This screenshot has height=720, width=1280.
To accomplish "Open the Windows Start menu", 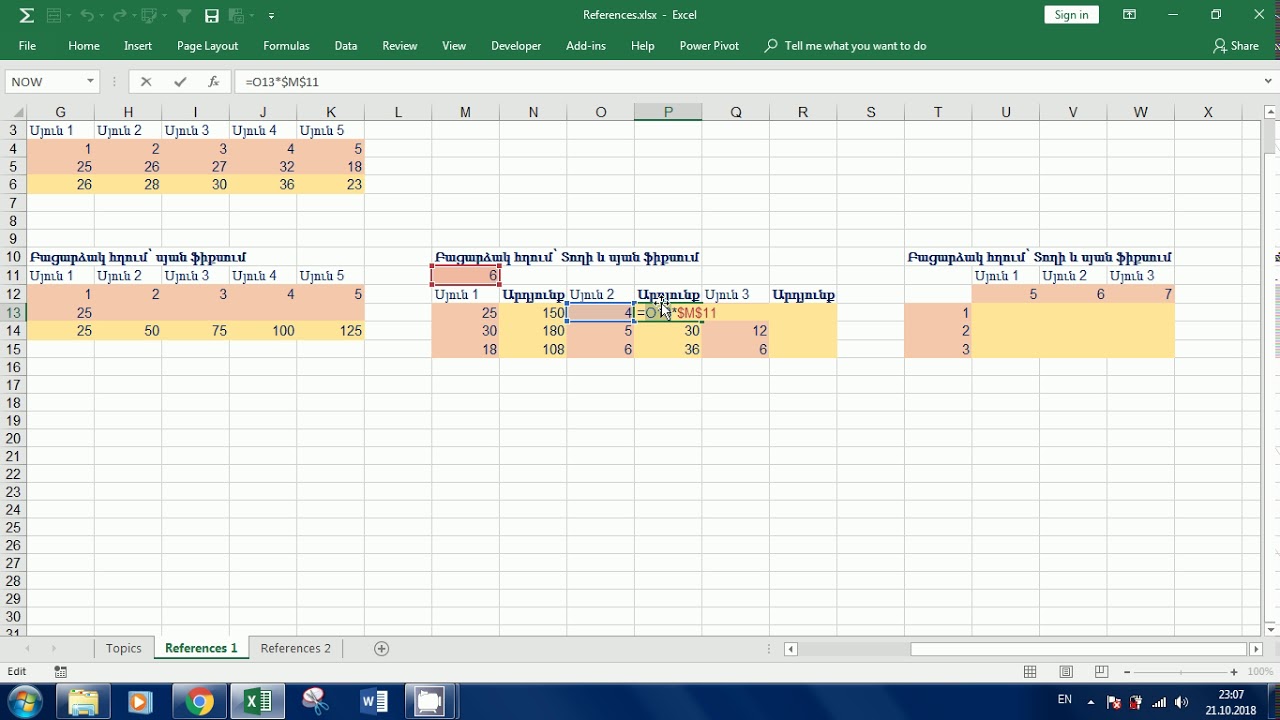I will 24,702.
